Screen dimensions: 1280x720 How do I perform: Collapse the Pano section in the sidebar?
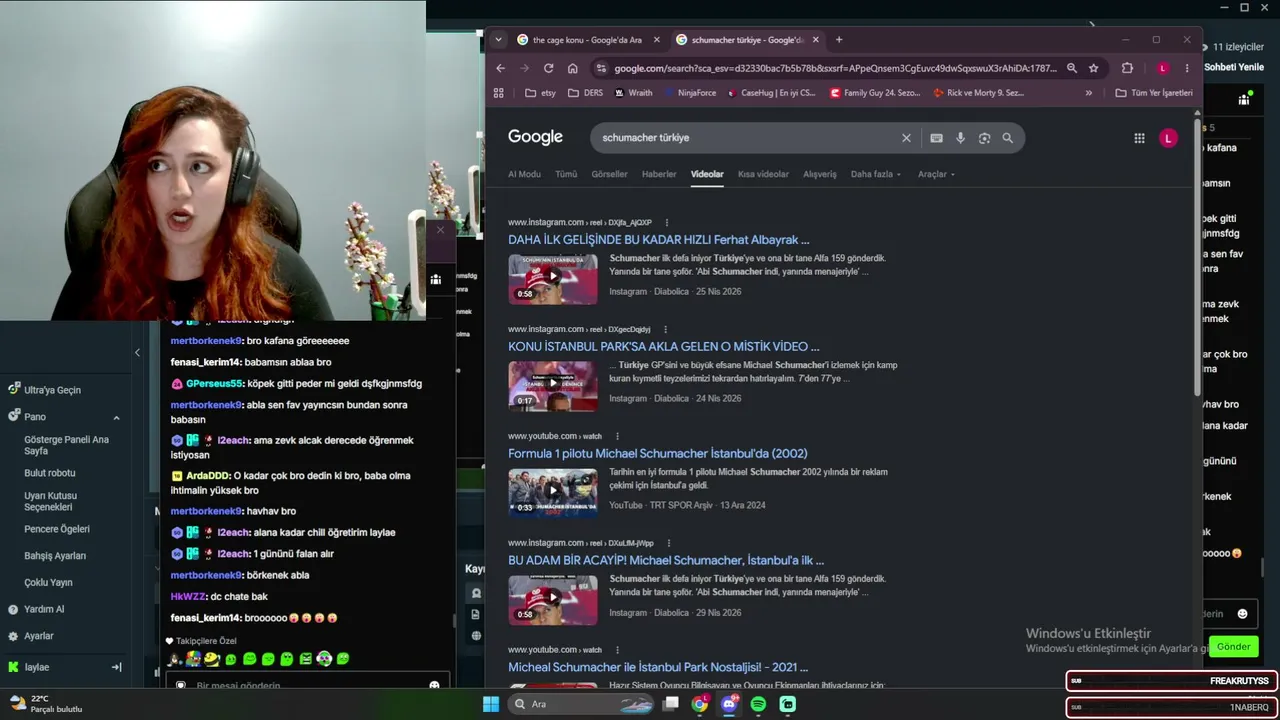click(x=116, y=417)
